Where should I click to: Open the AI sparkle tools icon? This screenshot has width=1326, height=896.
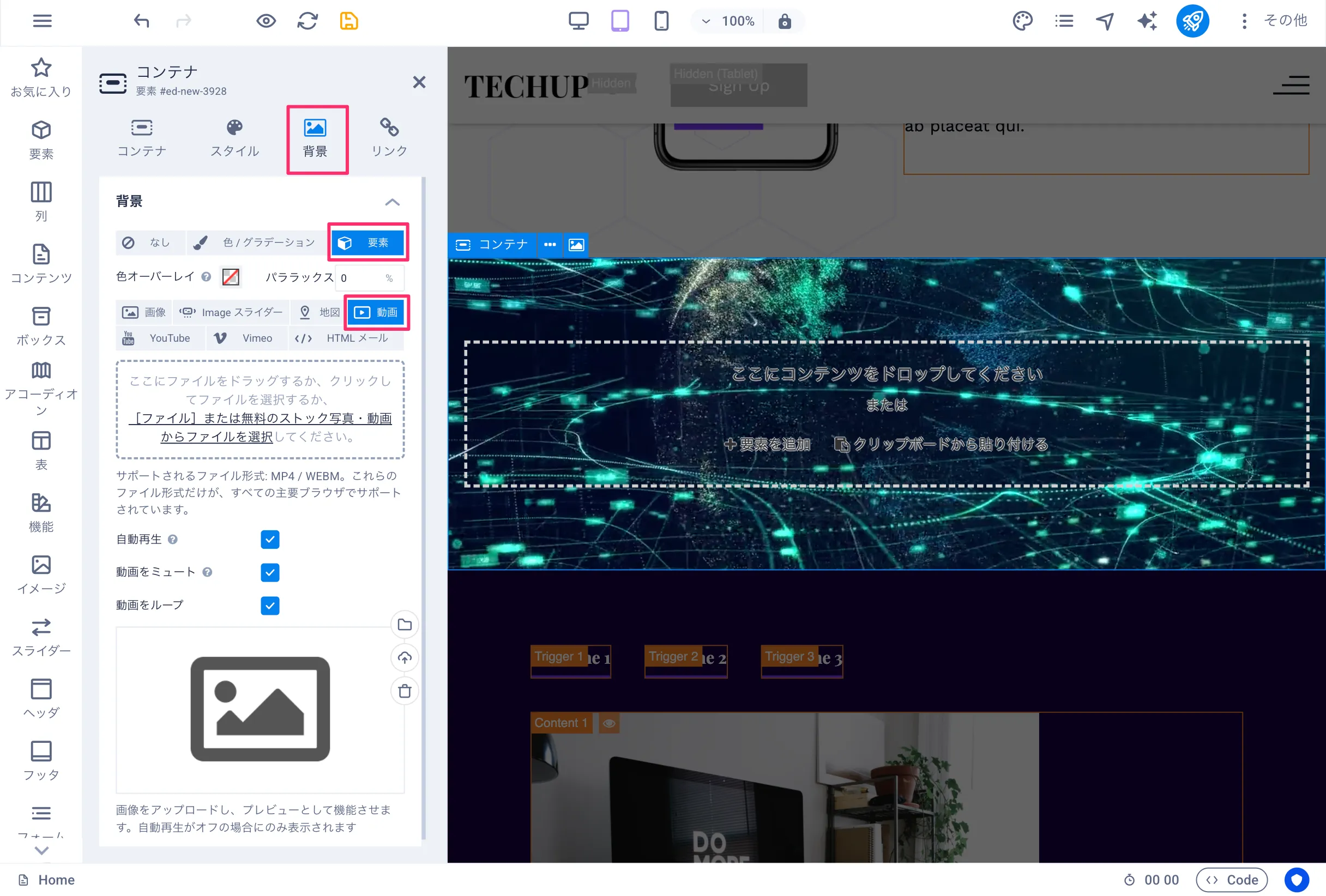[x=1147, y=21]
